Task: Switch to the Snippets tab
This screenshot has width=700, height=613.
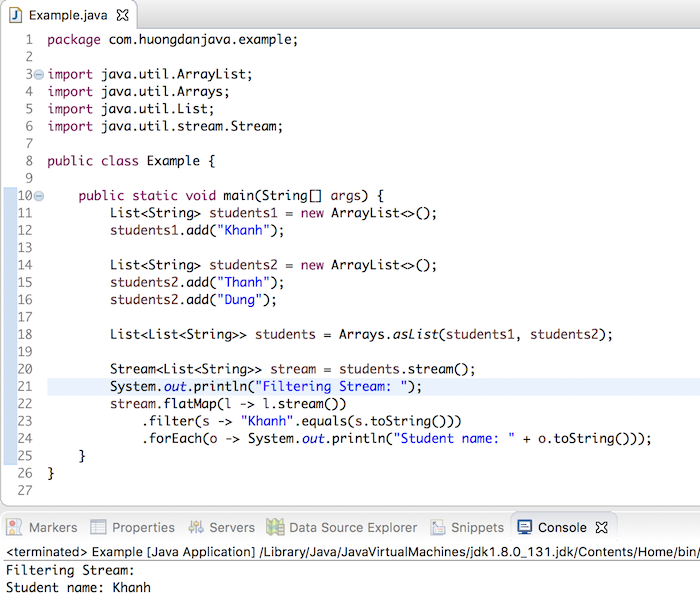Action: coord(467,527)
